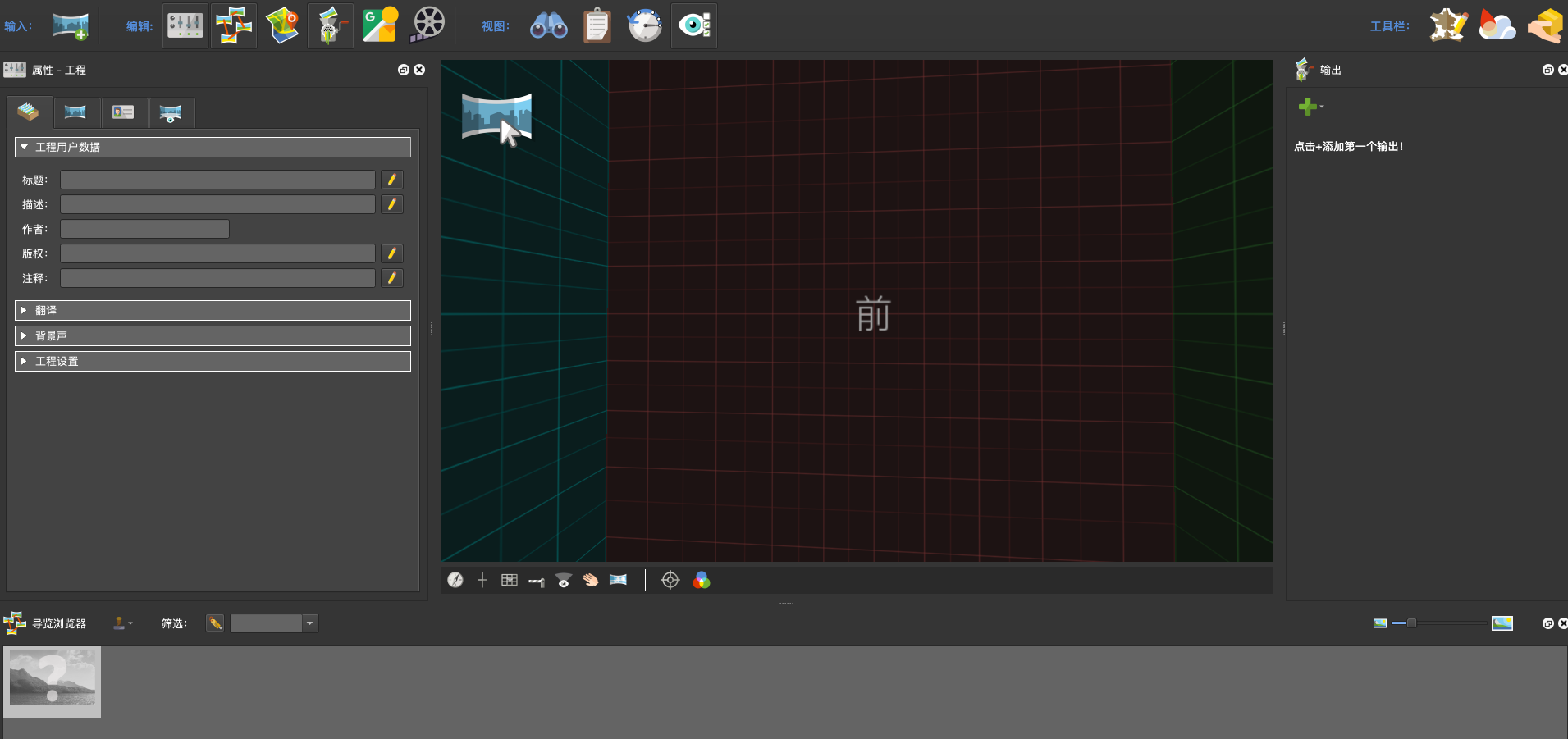This screenshot has width=1568, height=739.
Task: Toggle the grid overlay in viewer
Action: tap(509, 580)
